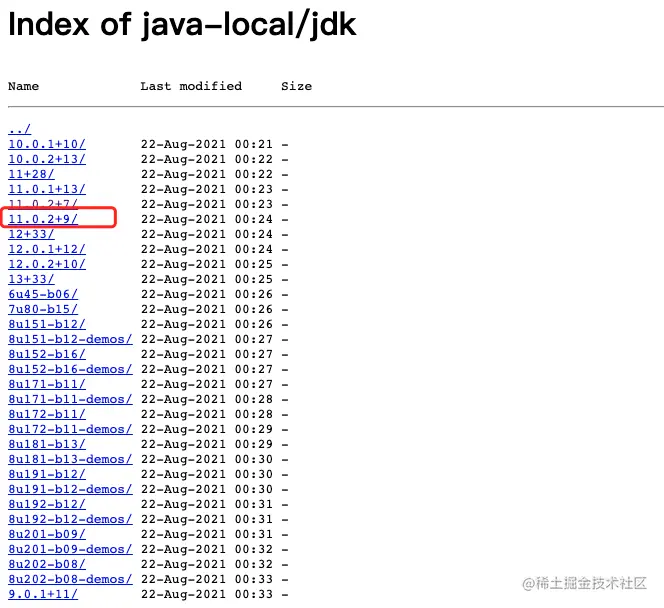
Task: Open the 8u171-b11-demos/ directory link
Action: 70,399
